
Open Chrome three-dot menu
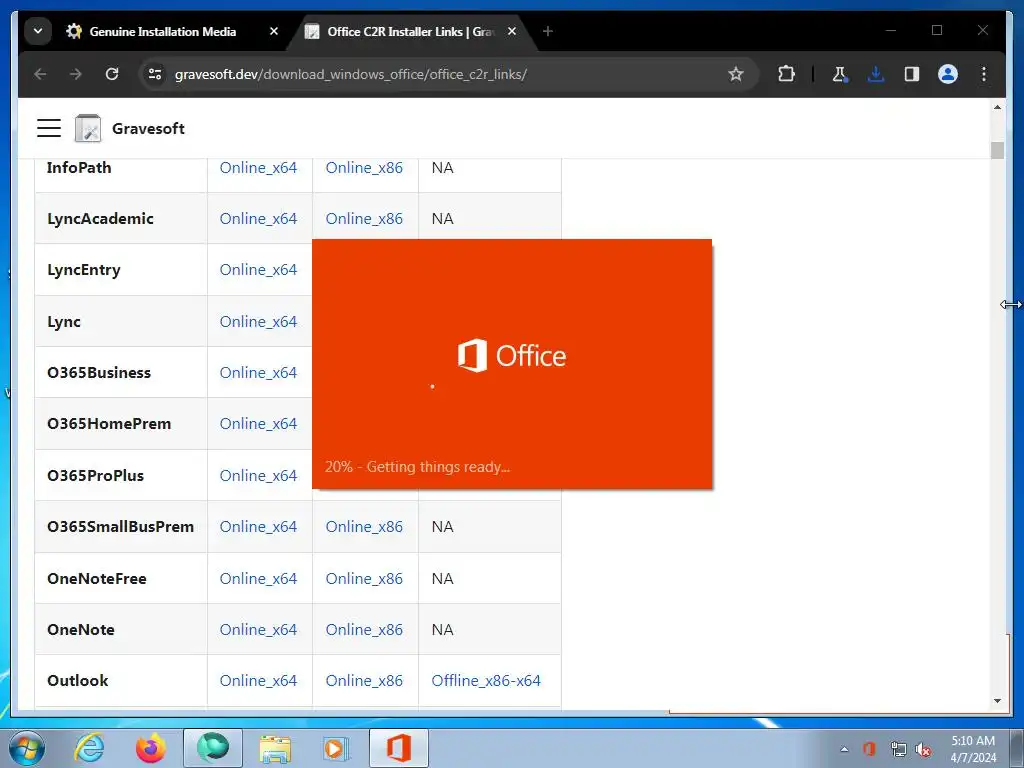[x=984, y=74]
